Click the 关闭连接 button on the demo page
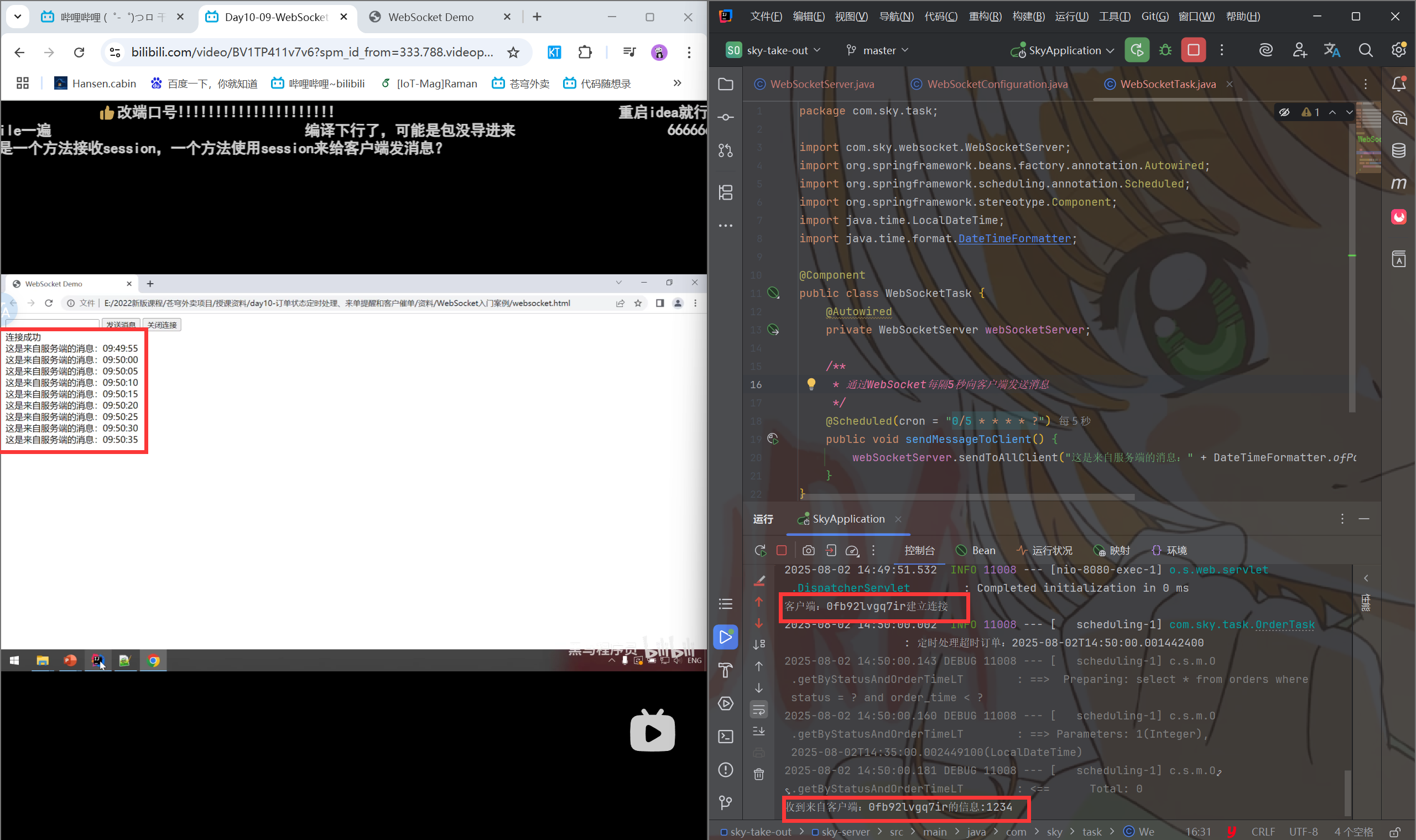The height and width of the screenshot is (840, 1416). [x=162, y=325]
